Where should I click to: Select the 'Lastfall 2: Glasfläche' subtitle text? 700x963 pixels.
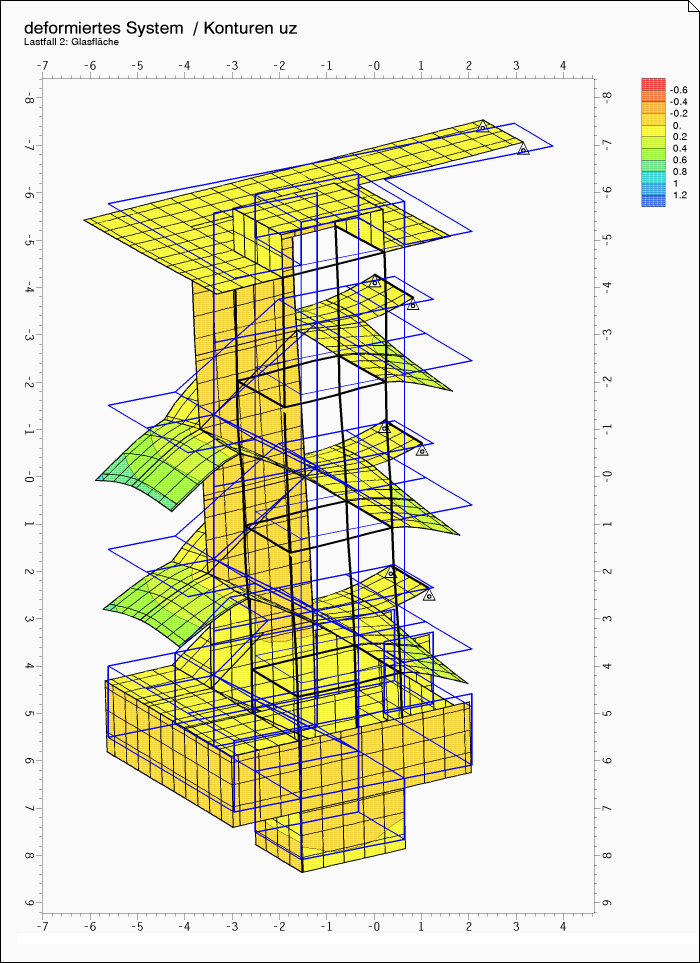pos(71,43)
